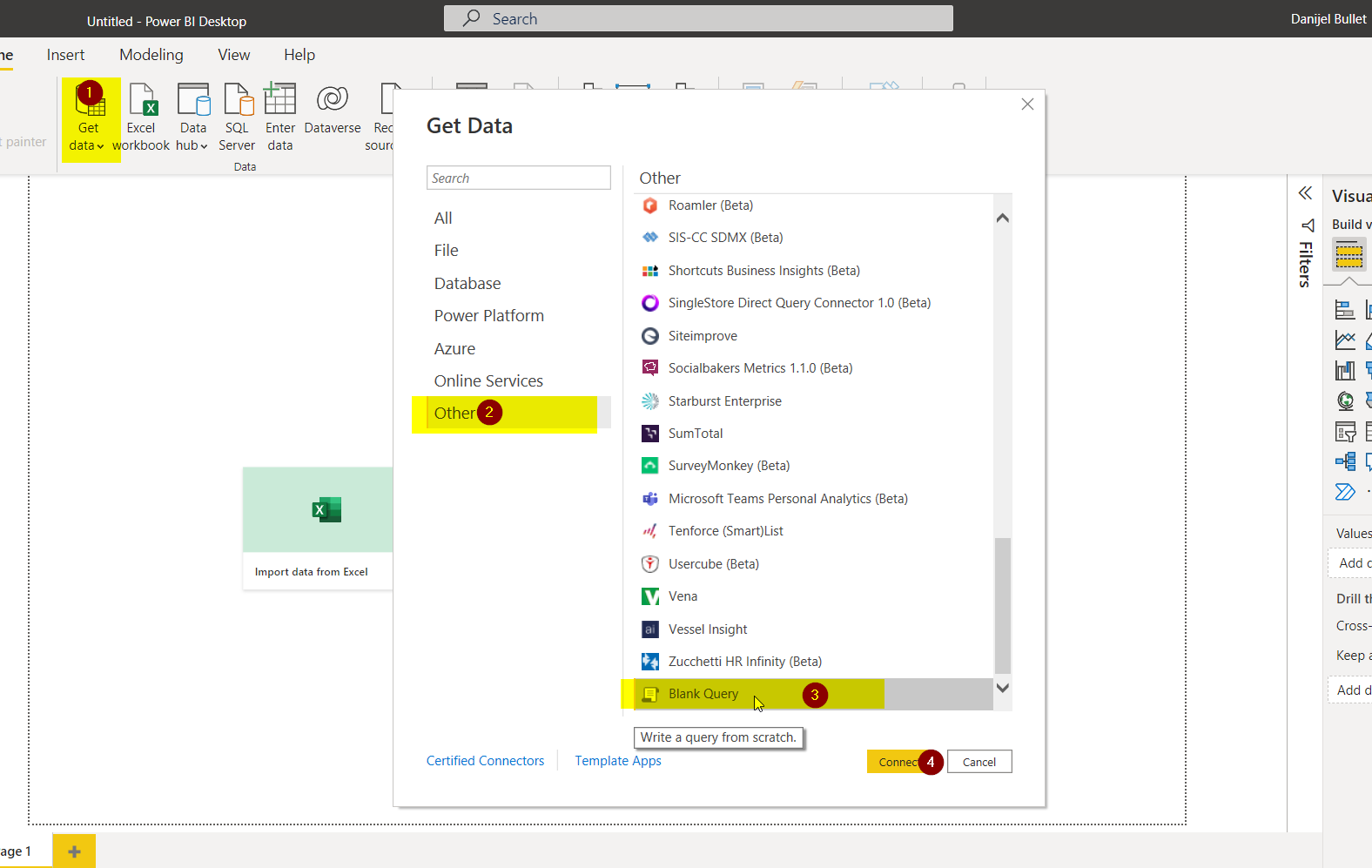Choose the Siteimprove connector icon

click(650, 336)
